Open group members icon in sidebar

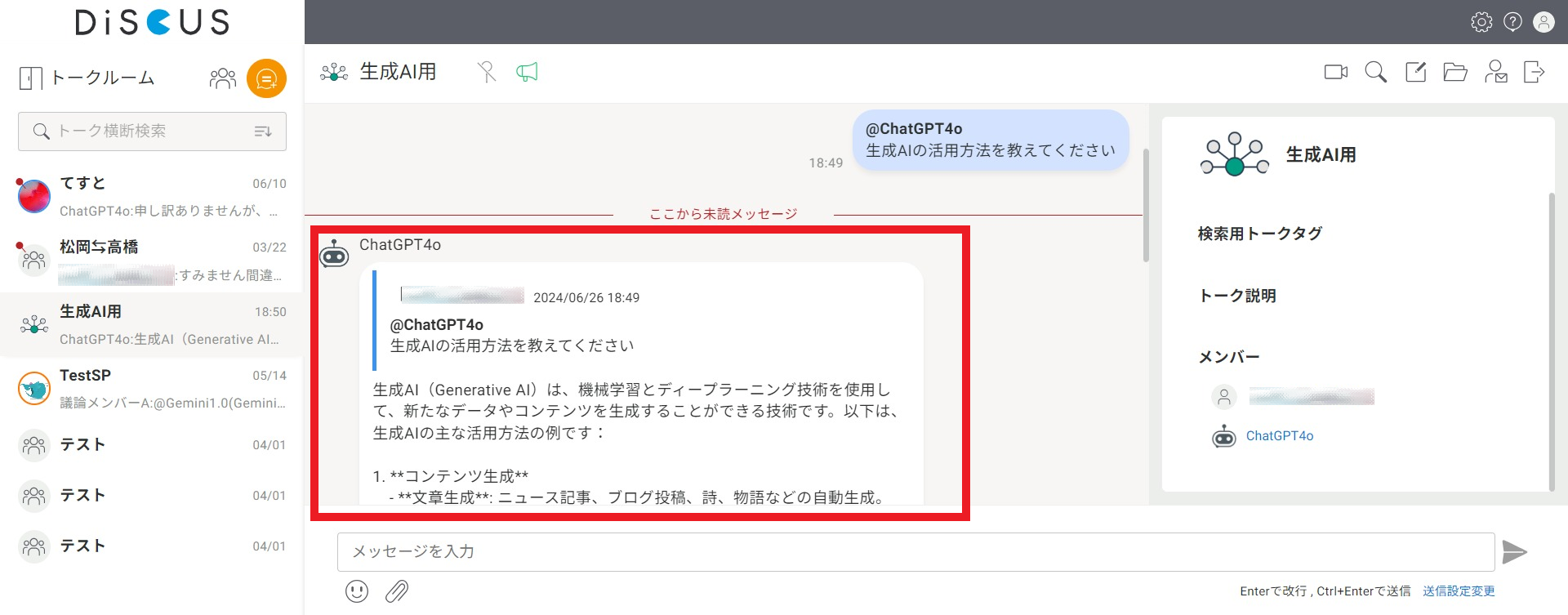(x=222, y=78)
